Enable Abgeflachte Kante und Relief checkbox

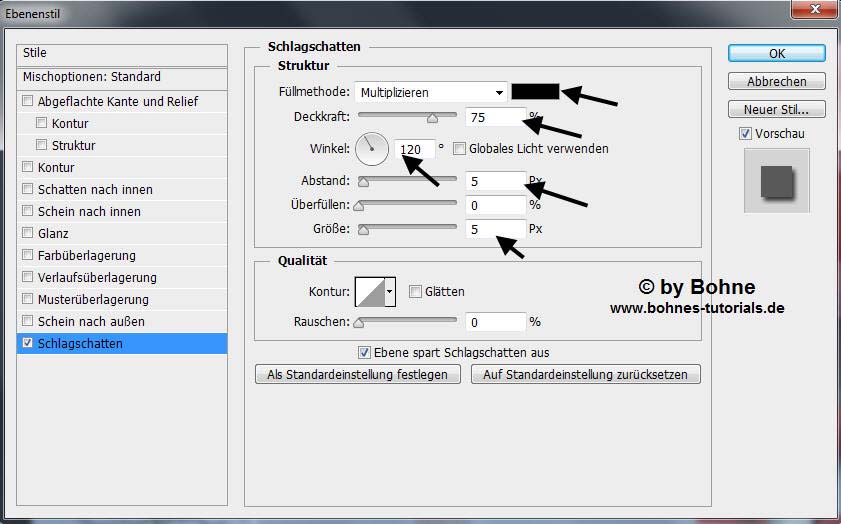pos(27,102)
